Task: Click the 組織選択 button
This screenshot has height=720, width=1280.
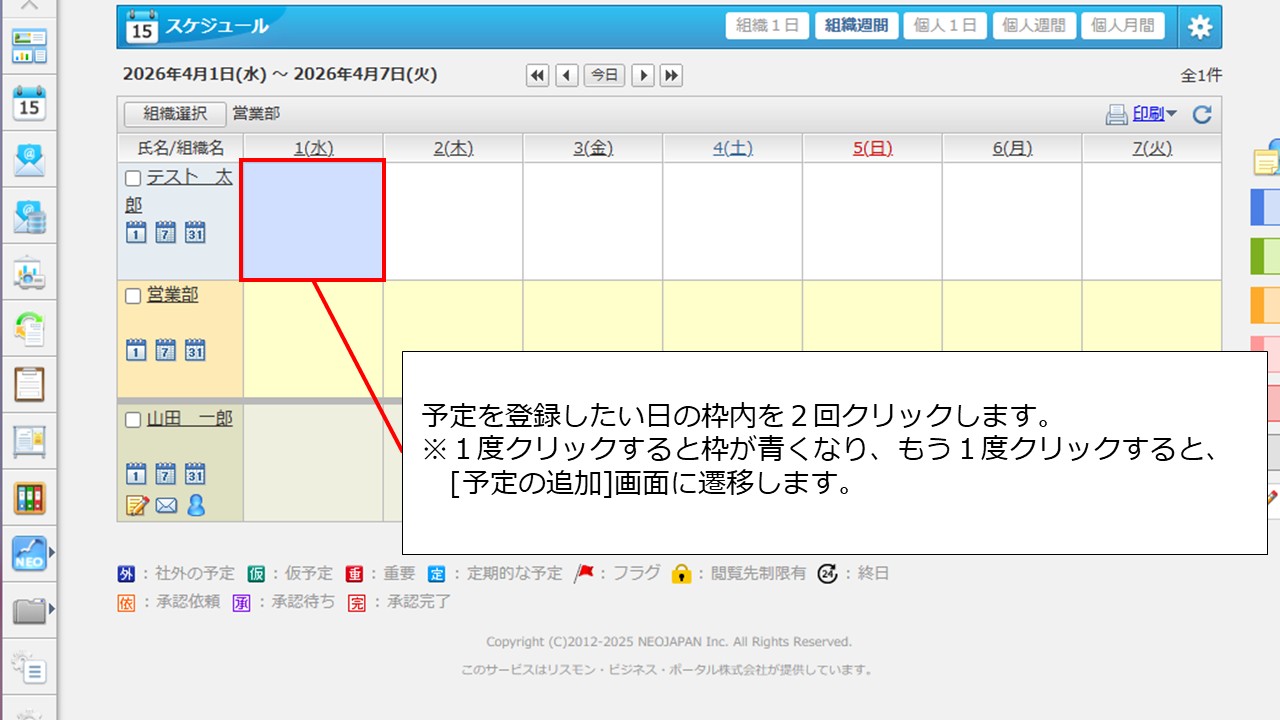Action: point(175,114)
